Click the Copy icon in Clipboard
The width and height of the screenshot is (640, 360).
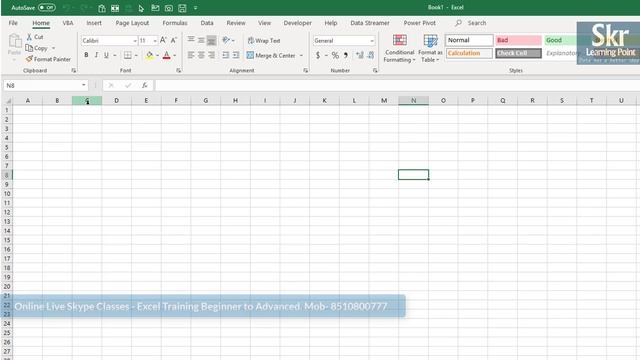29,48
